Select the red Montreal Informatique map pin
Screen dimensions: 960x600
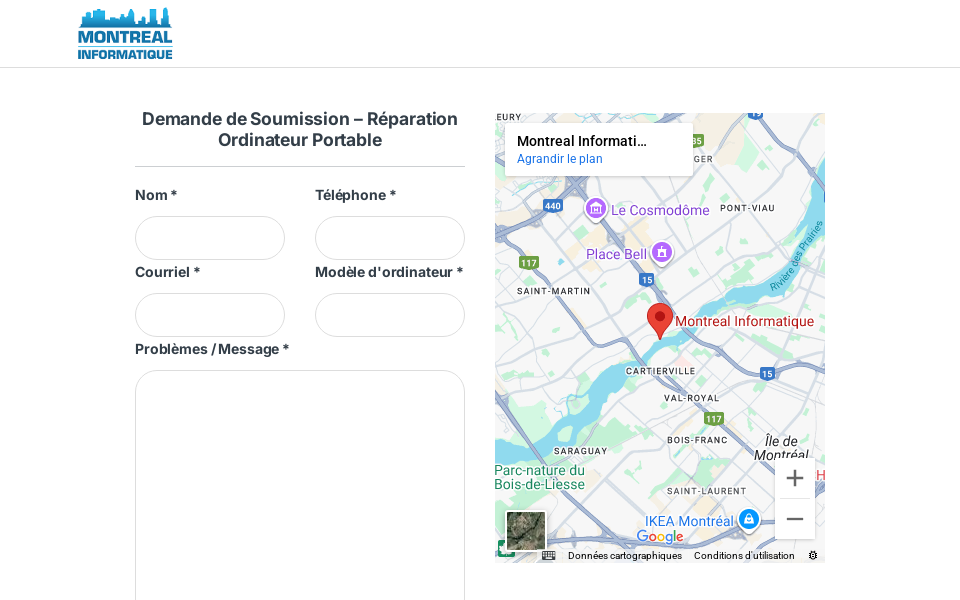coord(660,318)
